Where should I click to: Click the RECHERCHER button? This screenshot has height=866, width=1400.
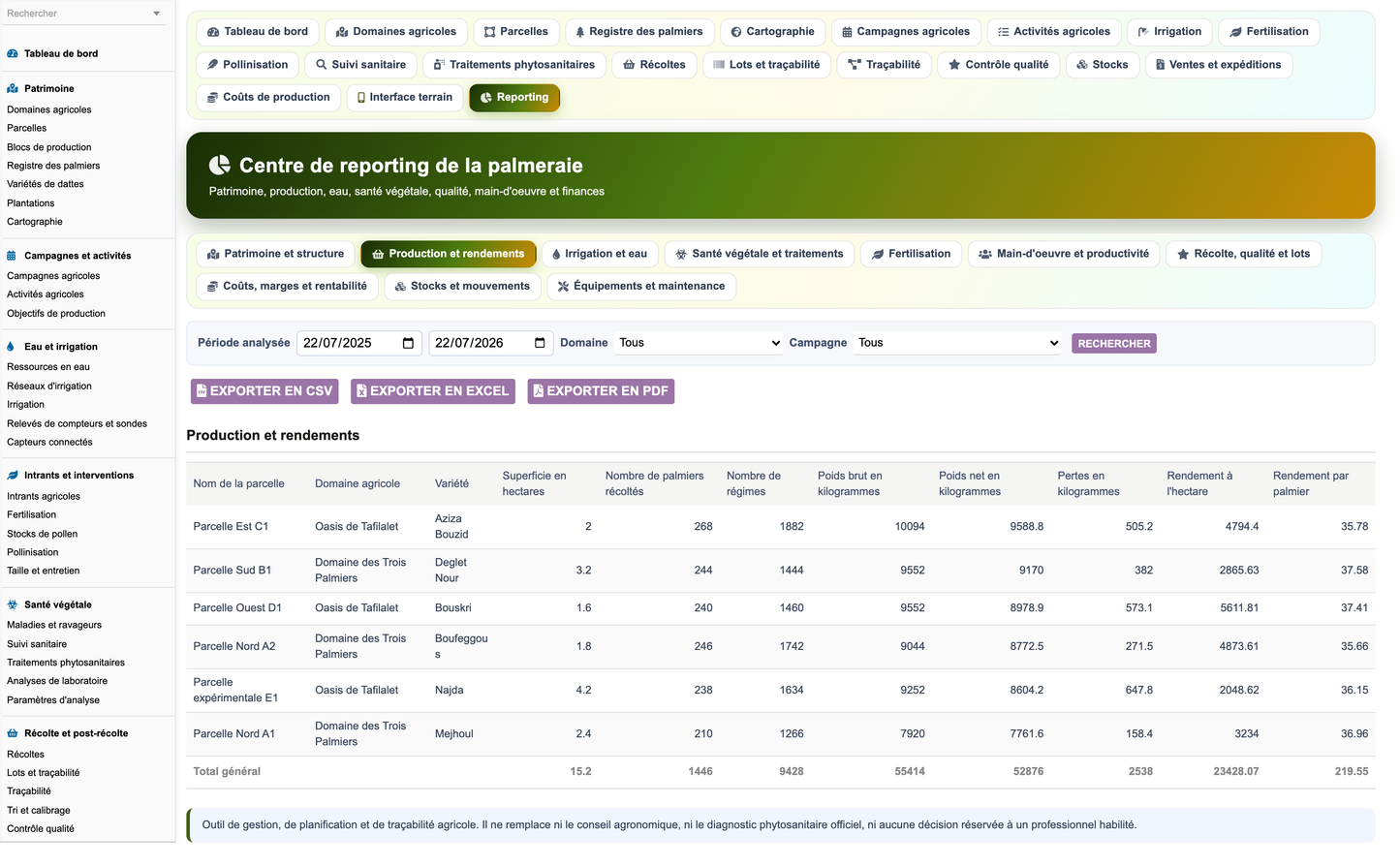tap(1114, 344)
